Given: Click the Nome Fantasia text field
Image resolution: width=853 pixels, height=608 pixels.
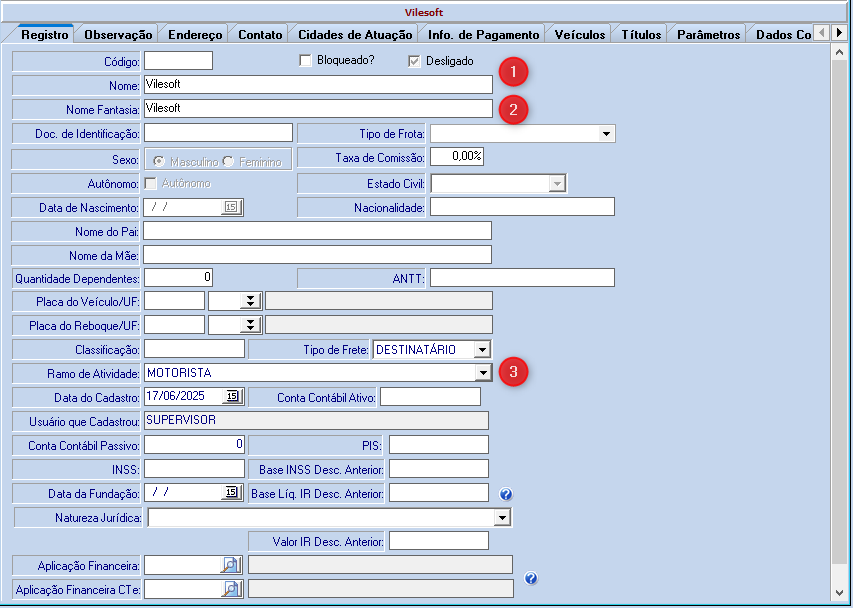Looking at the screenshot, I should coord(318,108).
